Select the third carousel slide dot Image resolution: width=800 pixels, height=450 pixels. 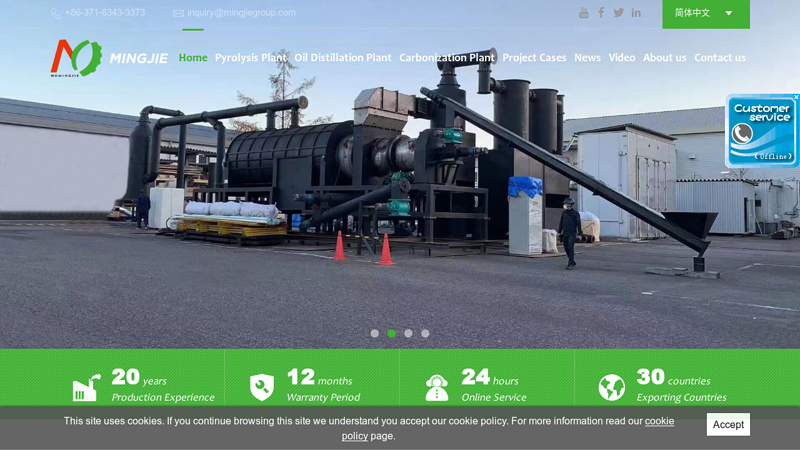coord(408,333)
